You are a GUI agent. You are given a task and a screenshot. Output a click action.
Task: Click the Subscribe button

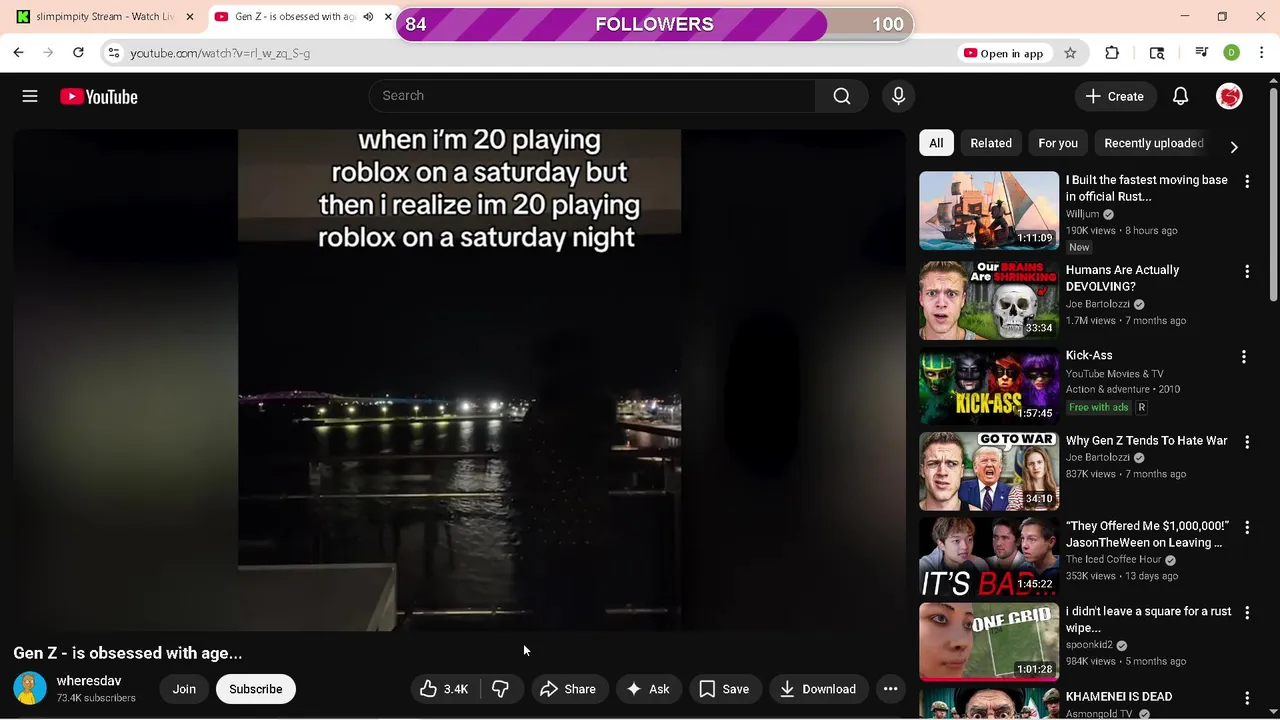click(x=256, y=689)
